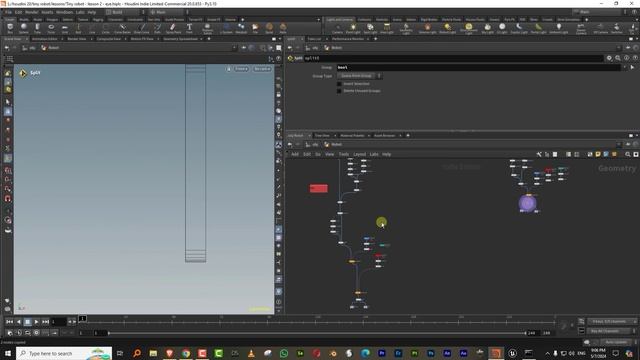Switch to Composite View tab
The width and height of the screenshot is (640, 360).
[109, 39]
